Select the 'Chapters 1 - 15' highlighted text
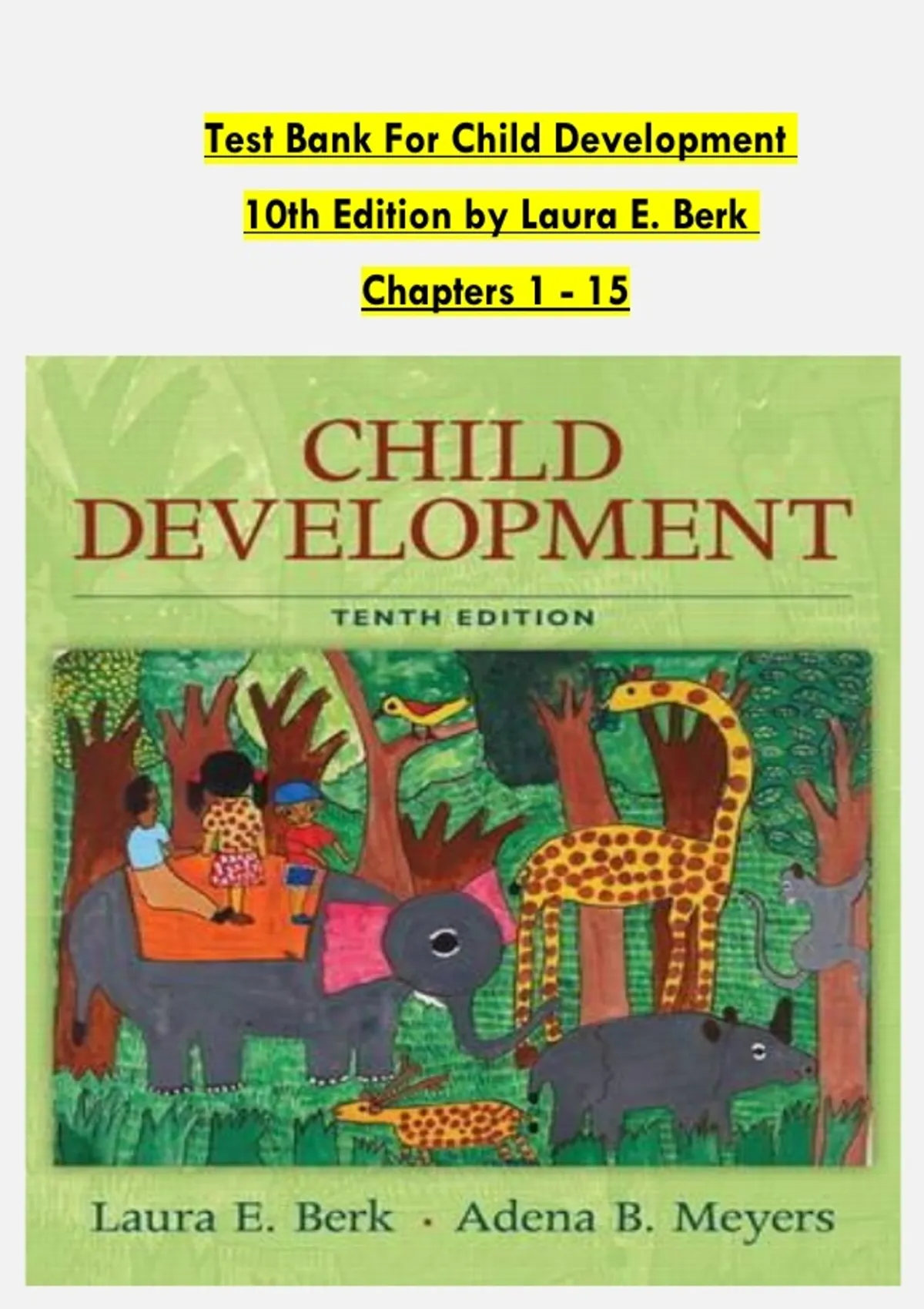 point(495,292)
